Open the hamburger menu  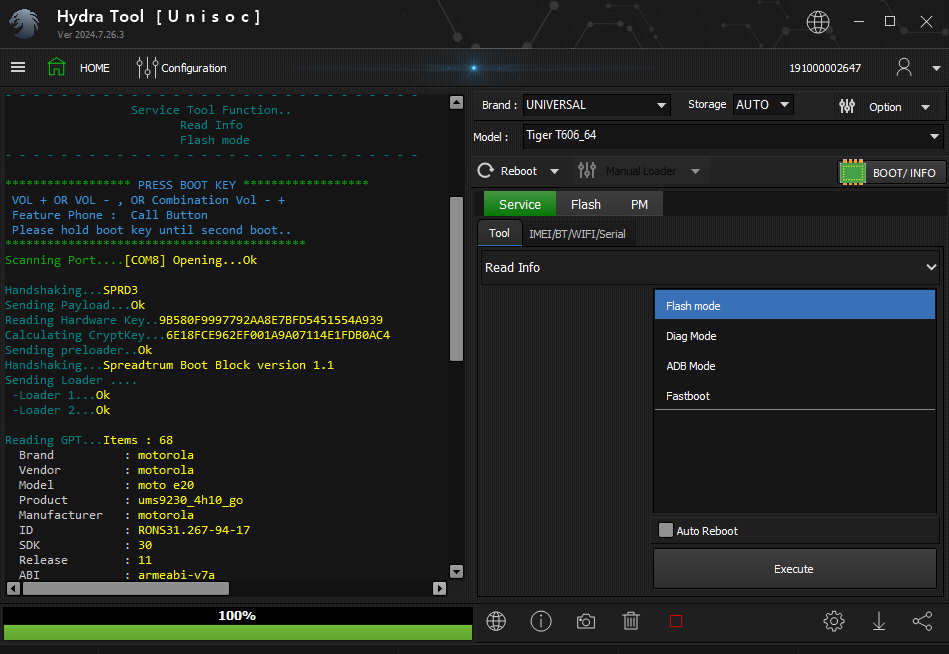click(18, 67)
